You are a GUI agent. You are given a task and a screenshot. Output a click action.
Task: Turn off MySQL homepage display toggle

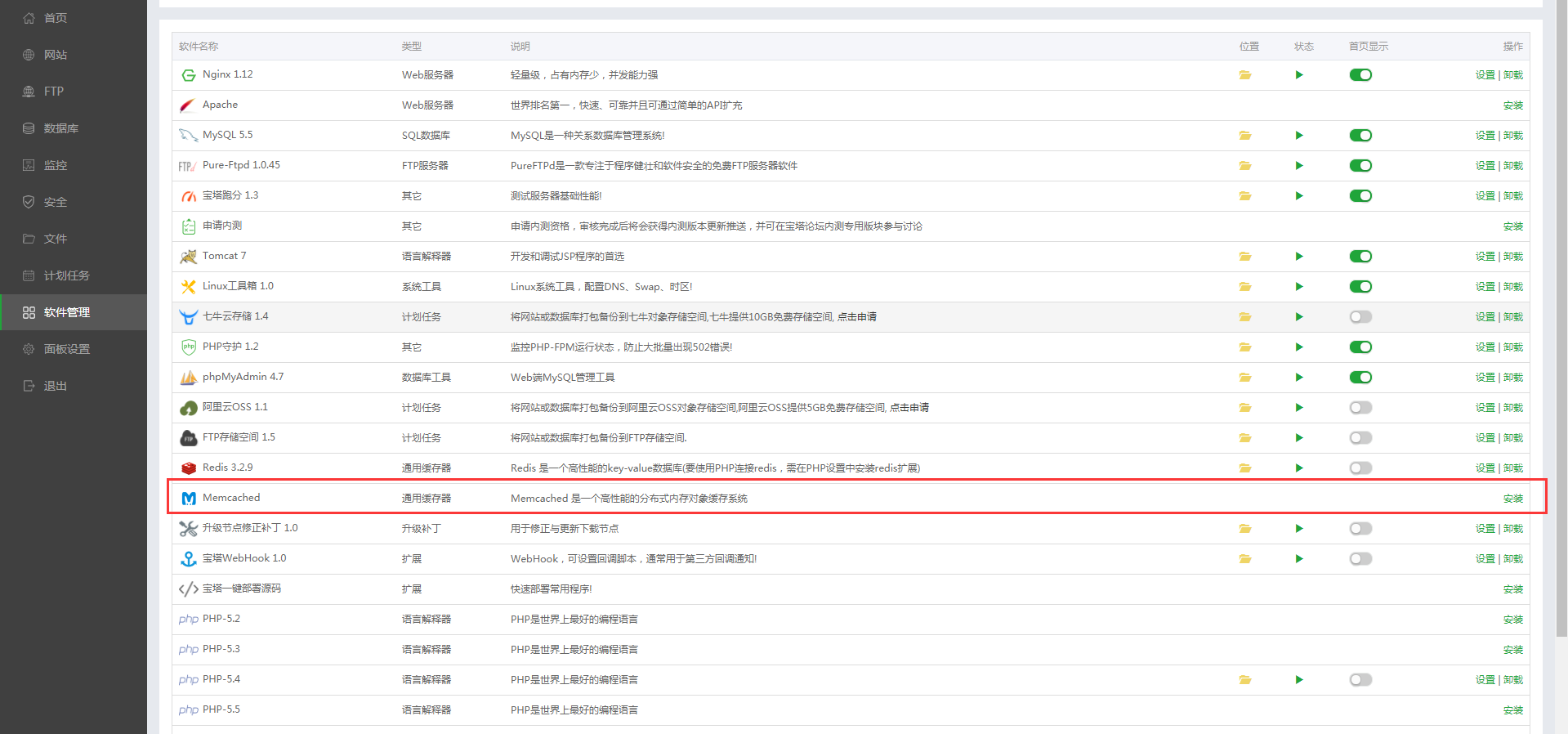1360,136
